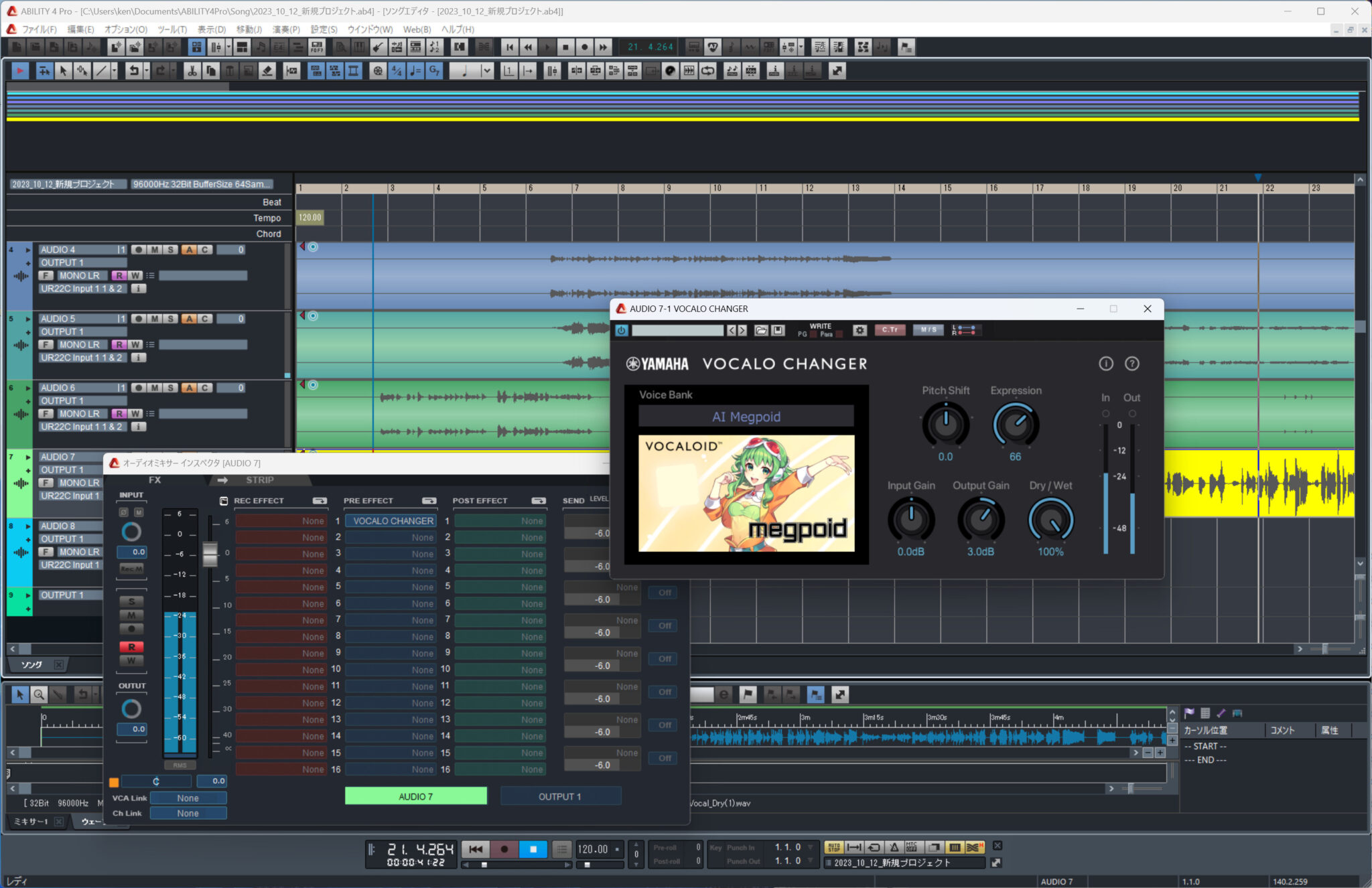This screenshot has height=888, width=1372.
Task: Toggle the Vocalo Changer power button
Action: [621, 330]
